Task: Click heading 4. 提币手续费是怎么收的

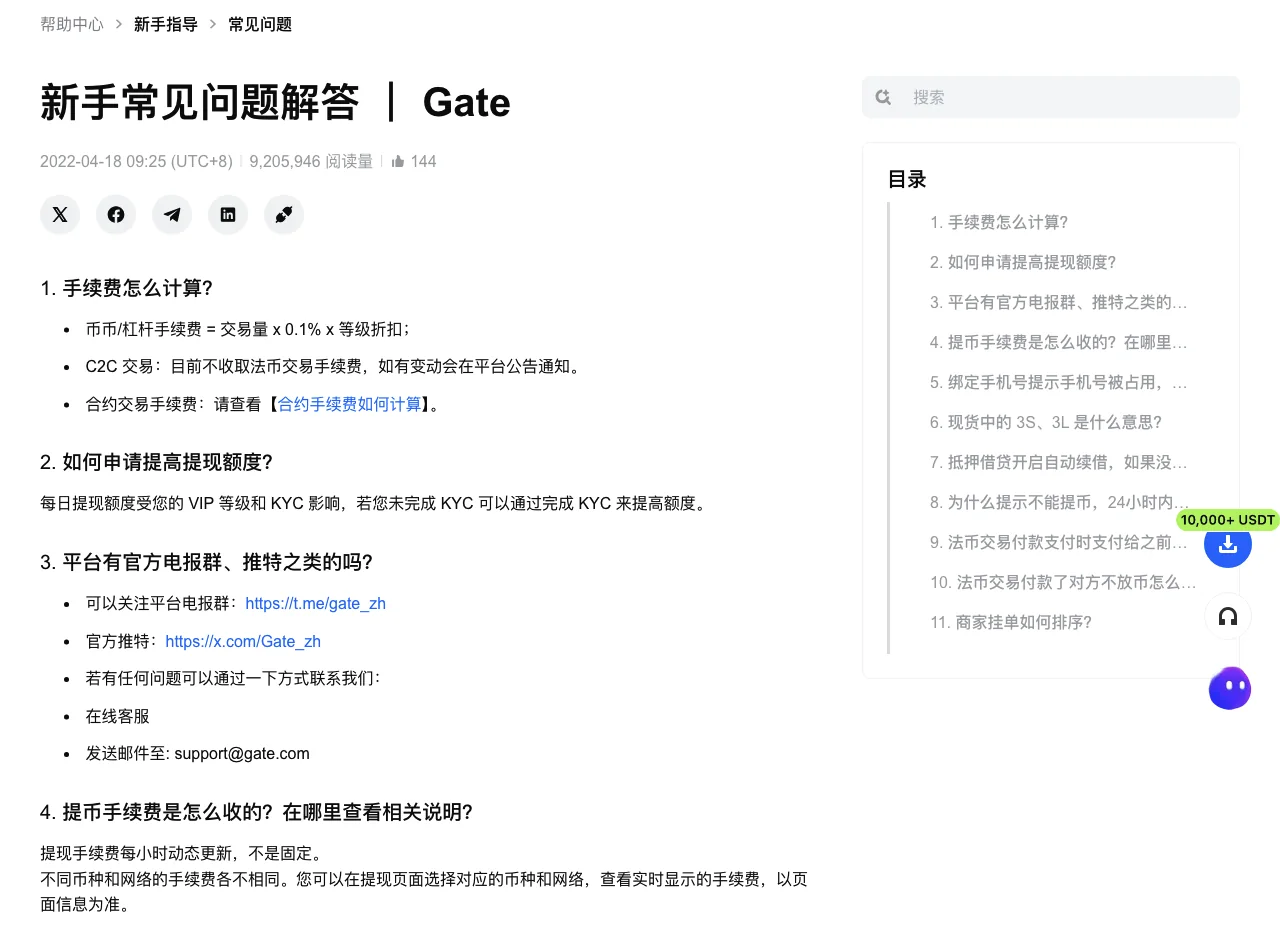Action: 256,812
